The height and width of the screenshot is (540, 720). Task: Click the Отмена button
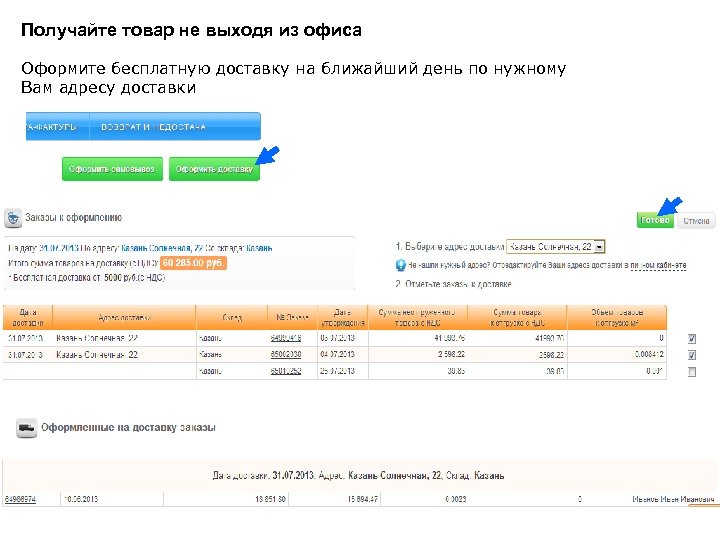696,221
